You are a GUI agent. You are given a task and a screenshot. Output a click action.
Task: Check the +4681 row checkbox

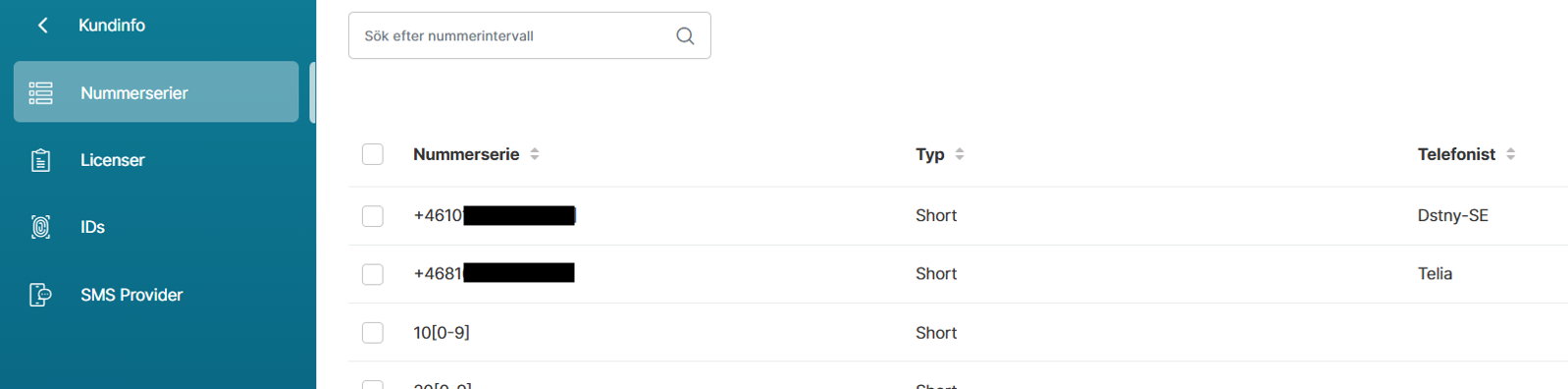(x=373, y=274)
